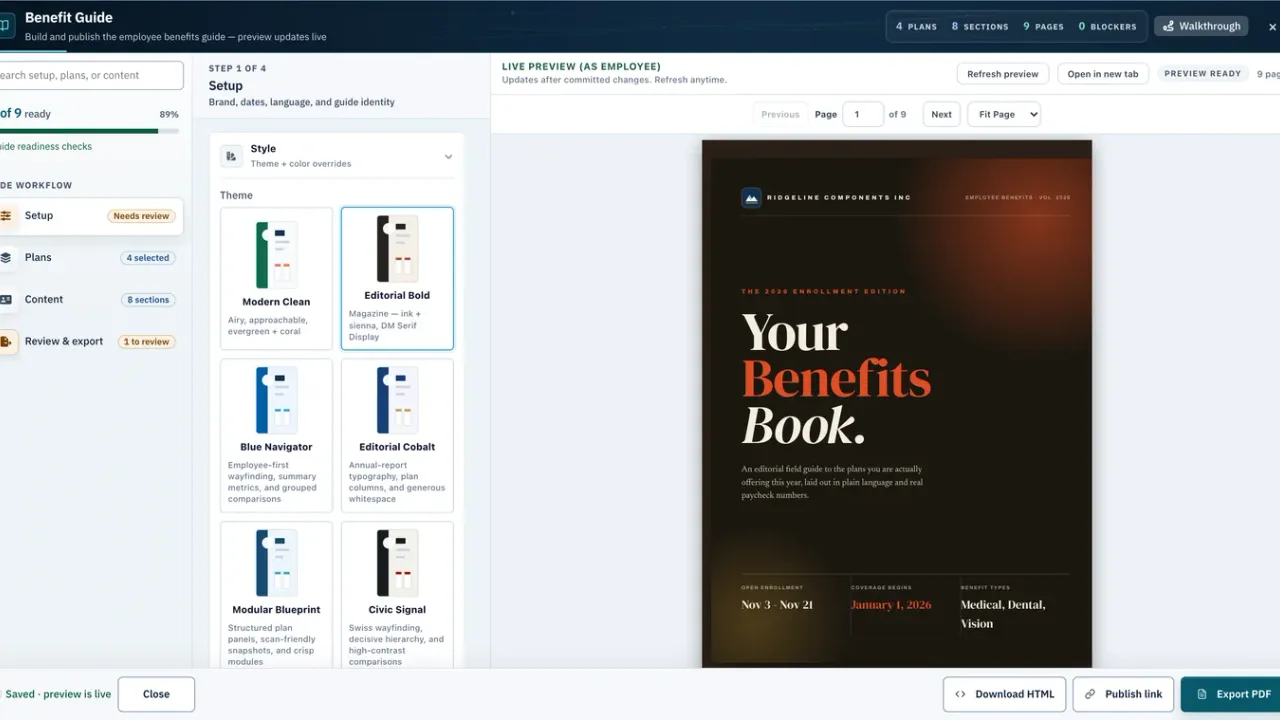Click the Review & export icon
The height and width of the screenshot is (720, 1280).
click(x=6, y=342)
